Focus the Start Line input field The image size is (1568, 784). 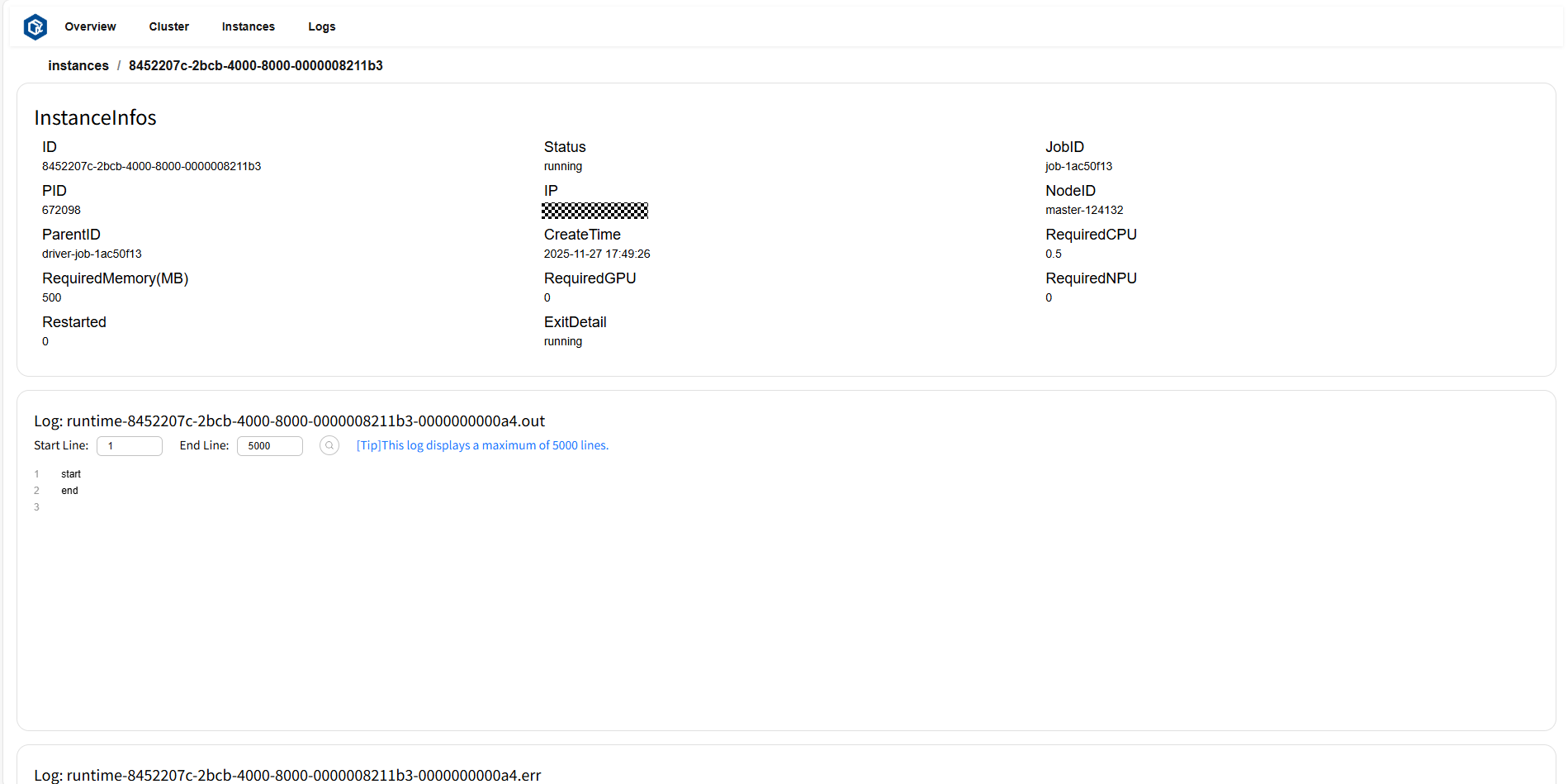pos(130,446)
